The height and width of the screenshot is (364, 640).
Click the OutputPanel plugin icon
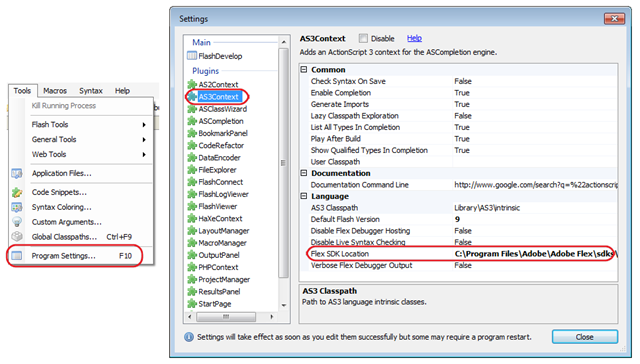(192, 255)
